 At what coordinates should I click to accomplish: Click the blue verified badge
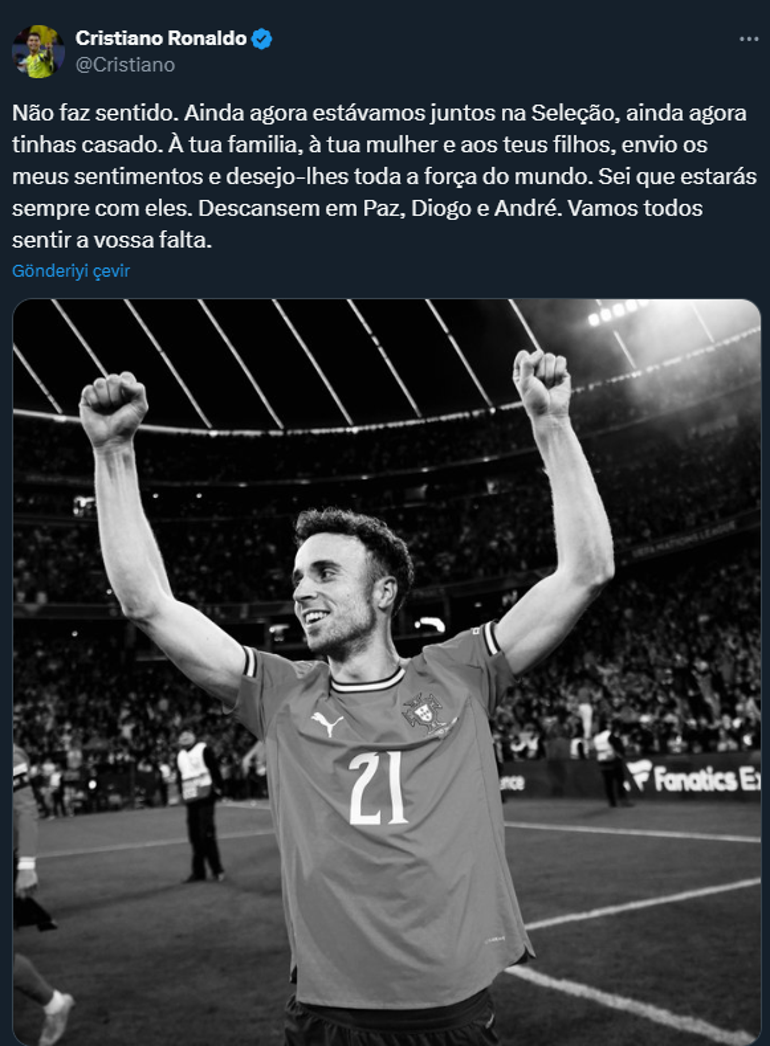tap(262, 39)
